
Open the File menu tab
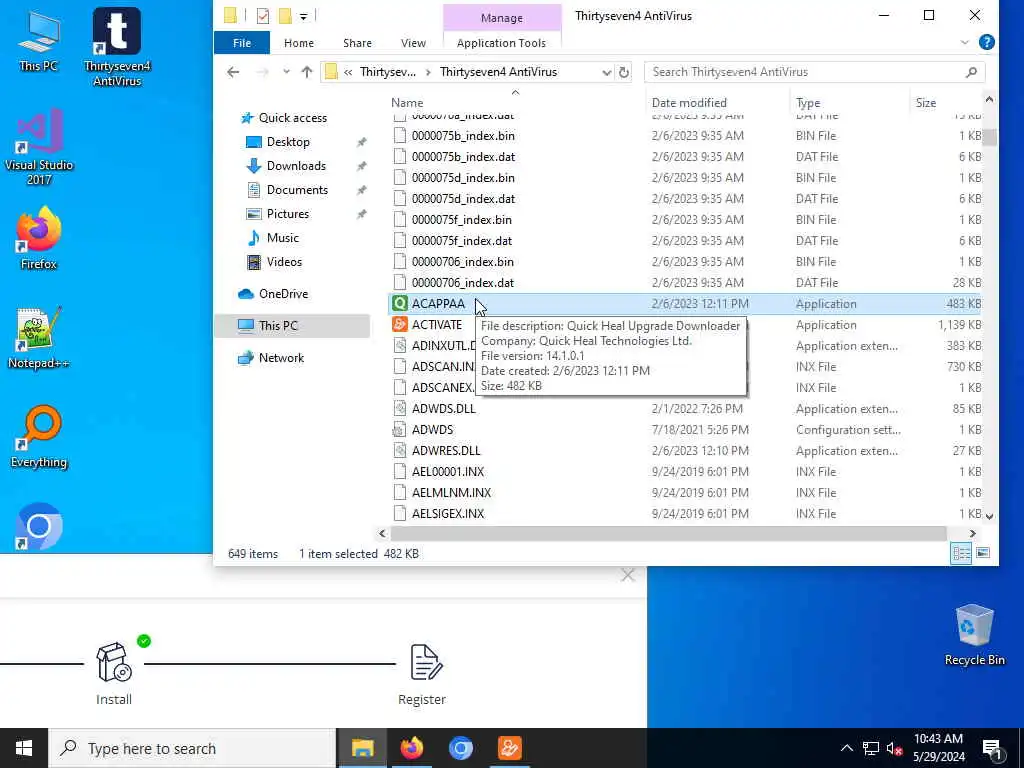coord(242,42)
